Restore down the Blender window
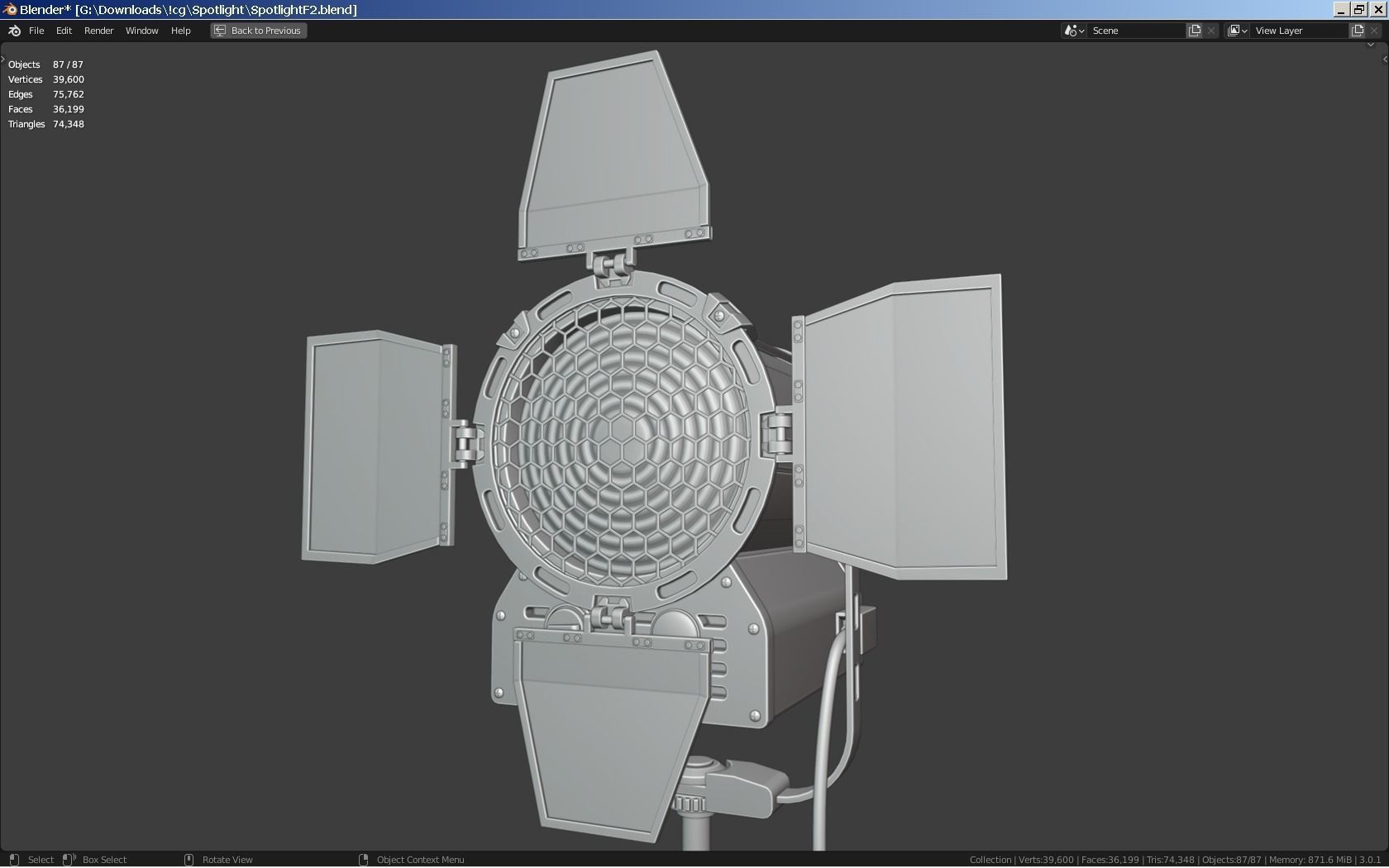Viewport: 1389px width, 868px height. click(1359, 10)
